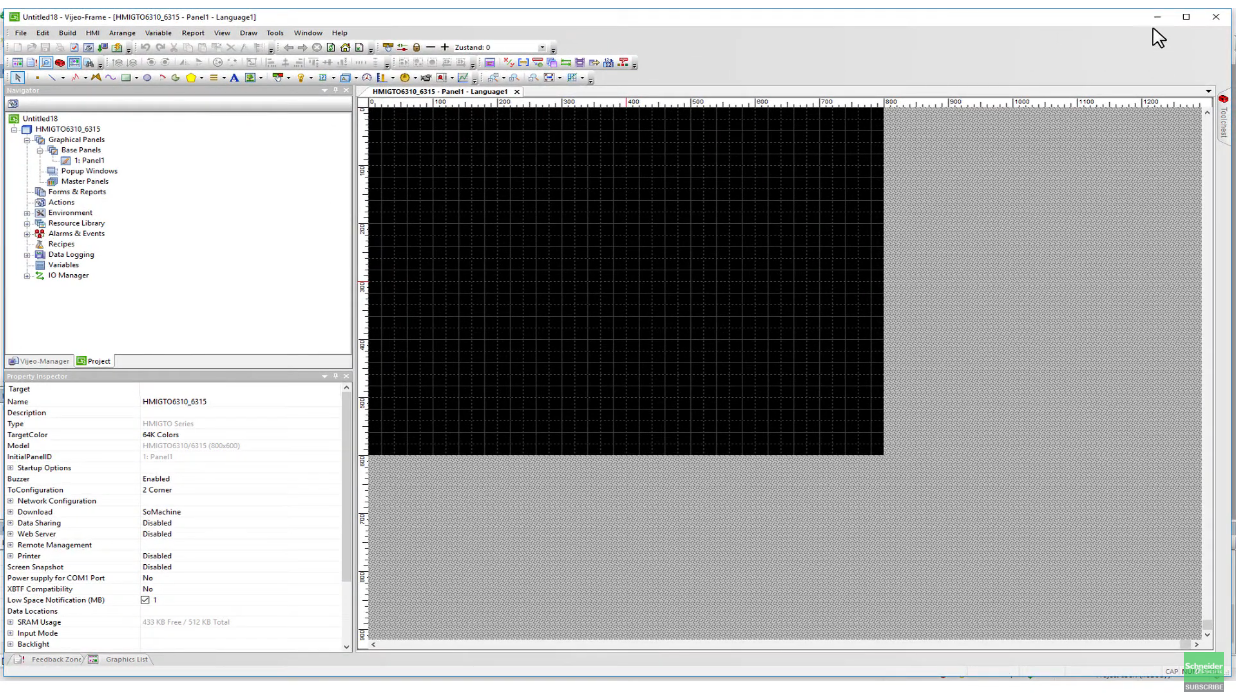Click the home panel icon
Screen dimensions: 1237x693
pos(345,47)
